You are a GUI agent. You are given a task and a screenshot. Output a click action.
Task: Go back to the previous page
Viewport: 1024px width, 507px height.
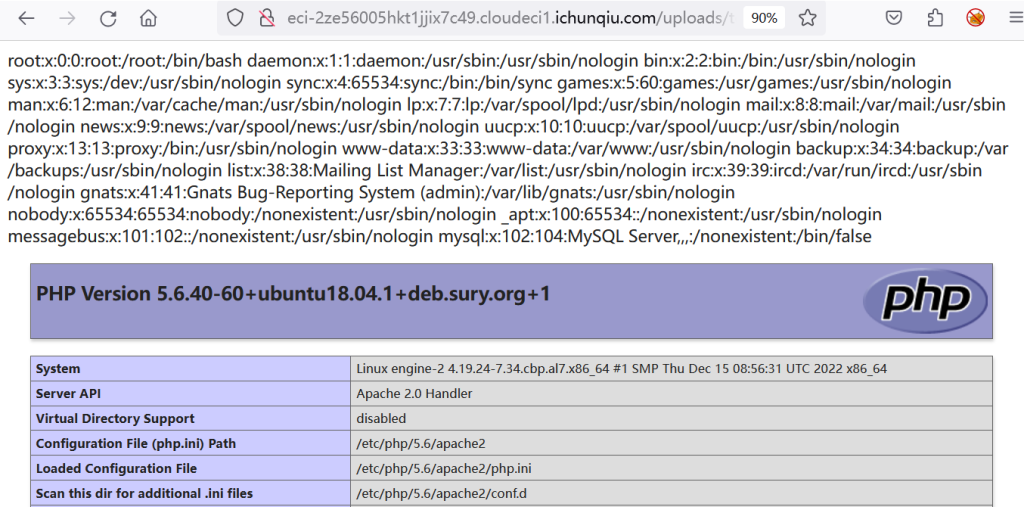point(25,18)
